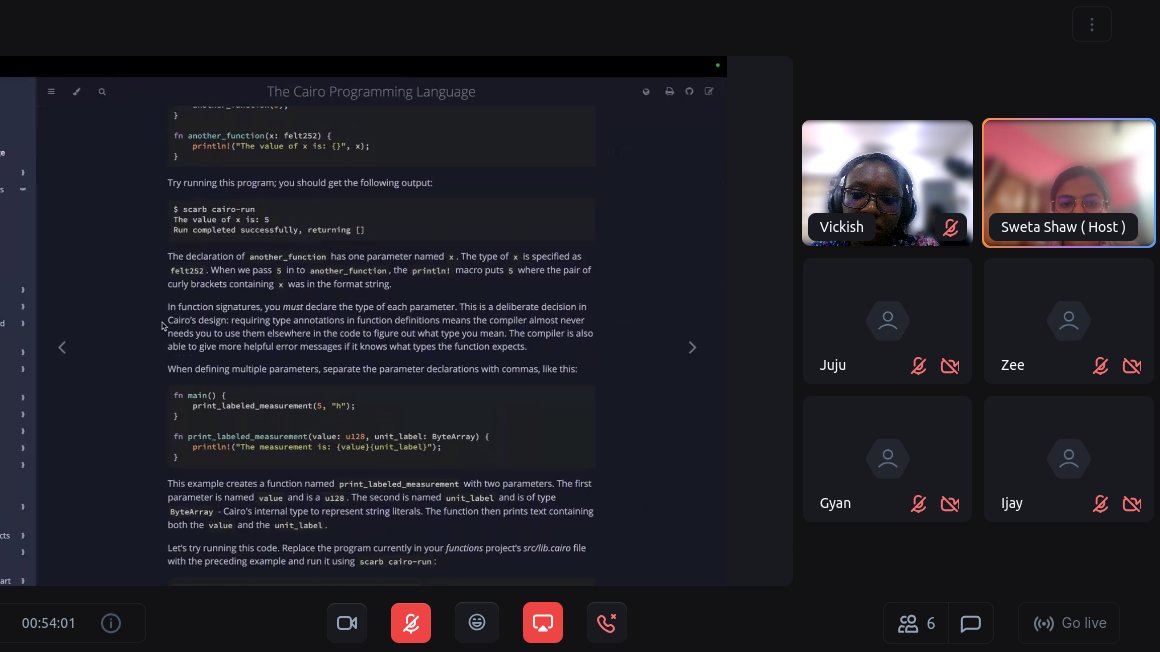Viewport: 1160px width, 652px height.
Task: Open the search icon in book toolbar
Action: 102,91
